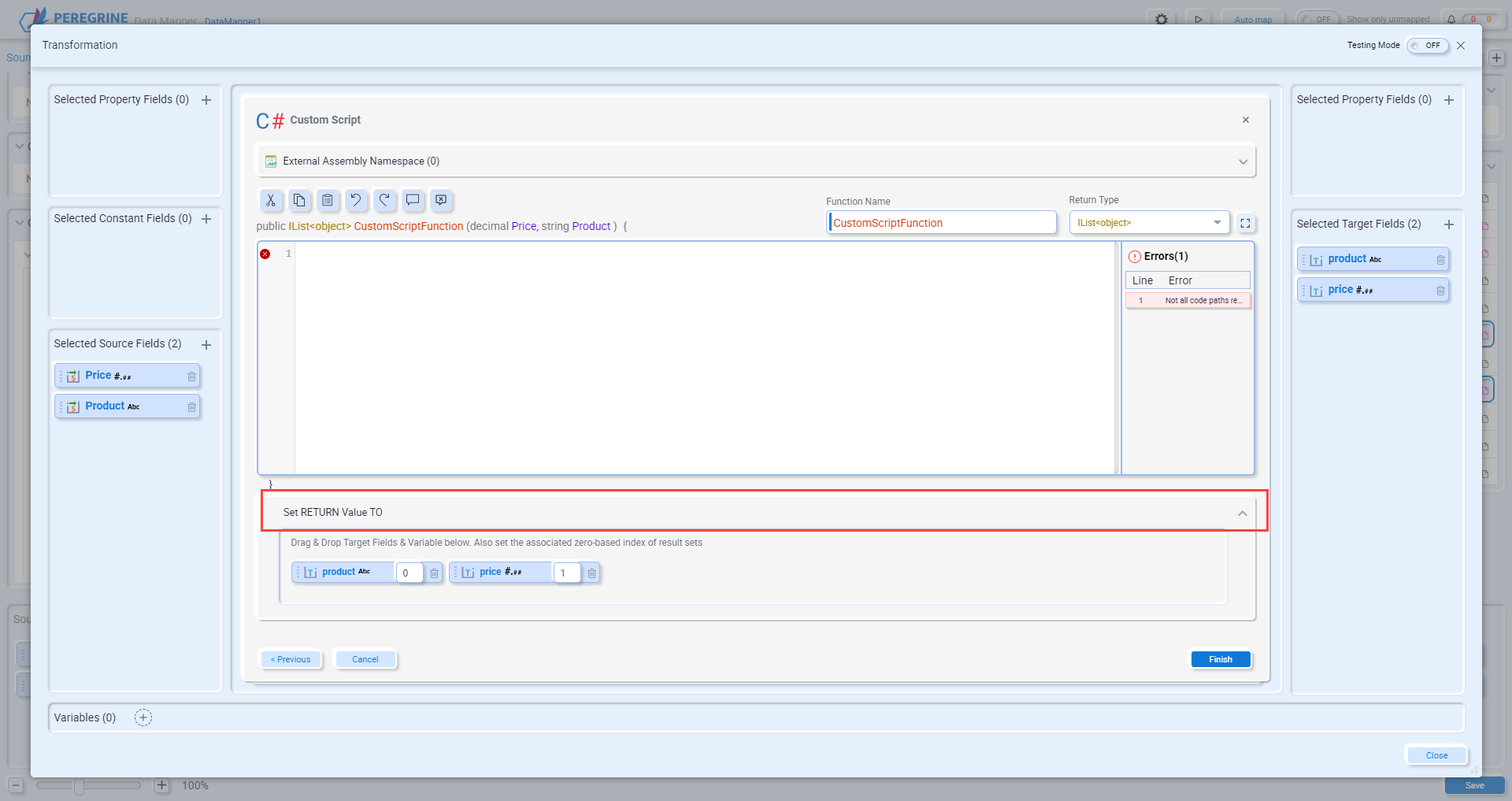Click the Comment selection icon
Screen dimensions: 1512x801
coord(413,200)
